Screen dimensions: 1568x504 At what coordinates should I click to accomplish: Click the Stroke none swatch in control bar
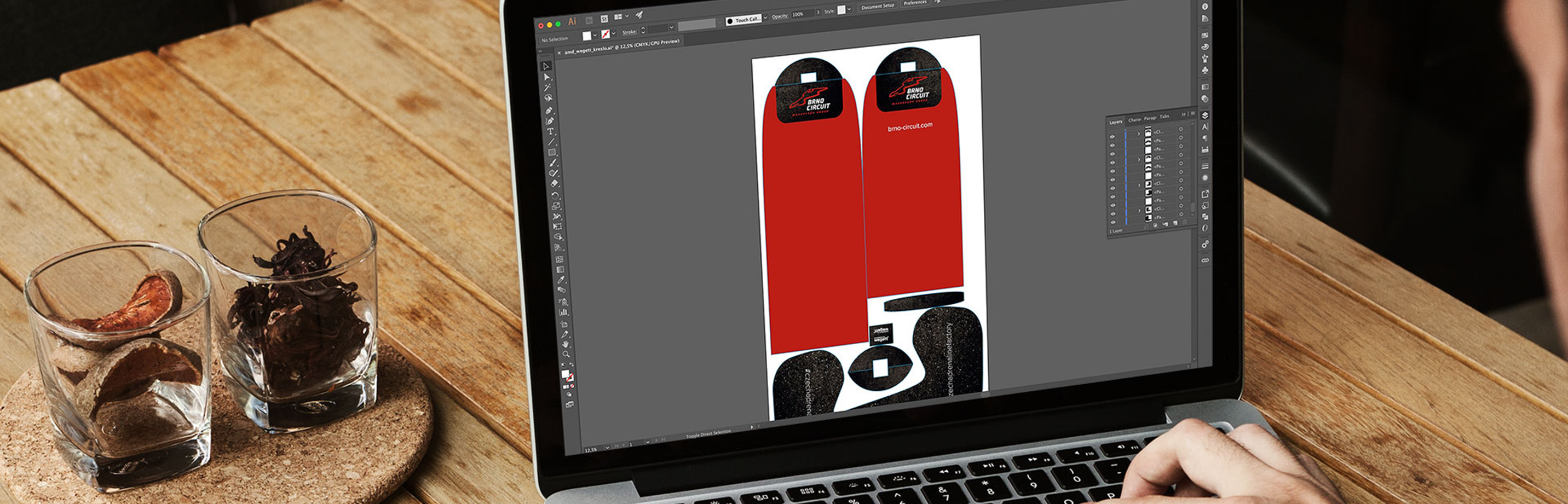tap(606, 34)
